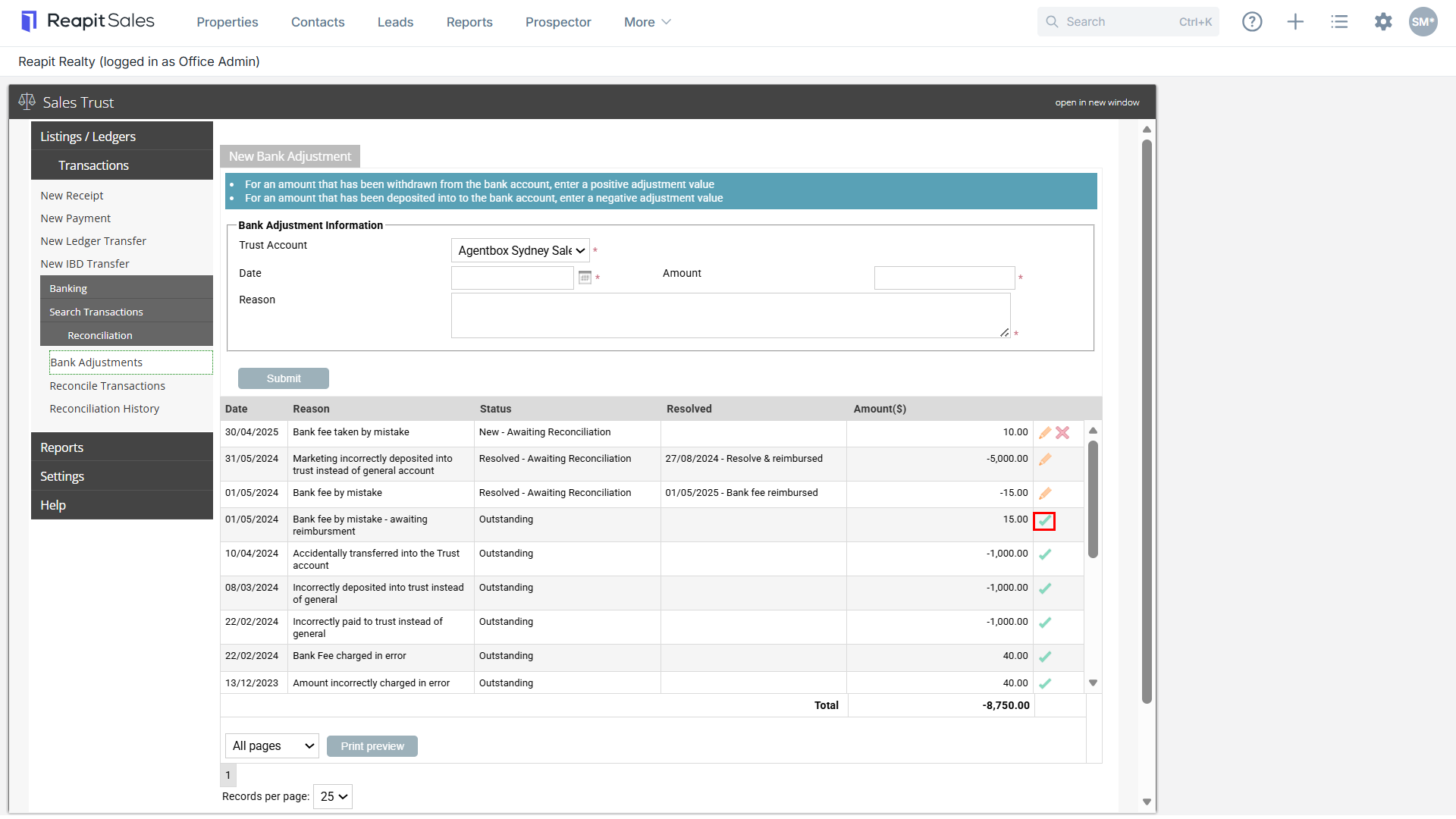Viewport: 1456px width, 819px height.
Task: Resolve the 15.00 awaiting reimbursement adjustment
Action: click(1044, 521)
